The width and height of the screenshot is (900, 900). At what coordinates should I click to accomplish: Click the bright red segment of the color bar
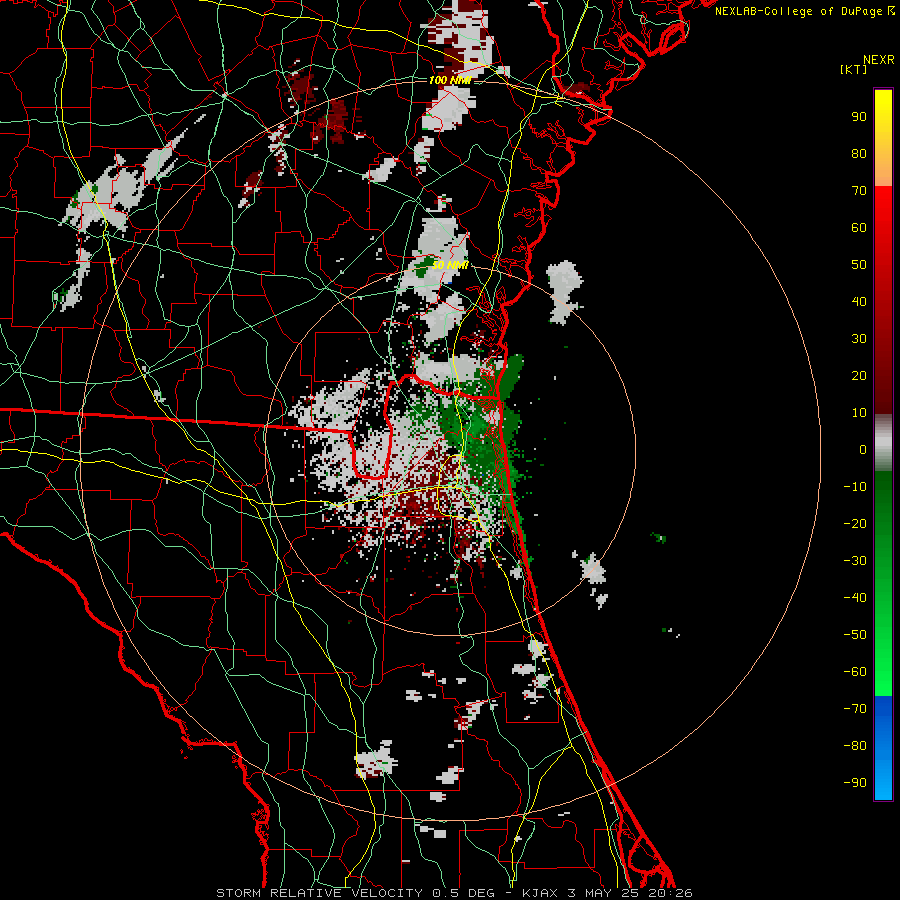point(883,214)
